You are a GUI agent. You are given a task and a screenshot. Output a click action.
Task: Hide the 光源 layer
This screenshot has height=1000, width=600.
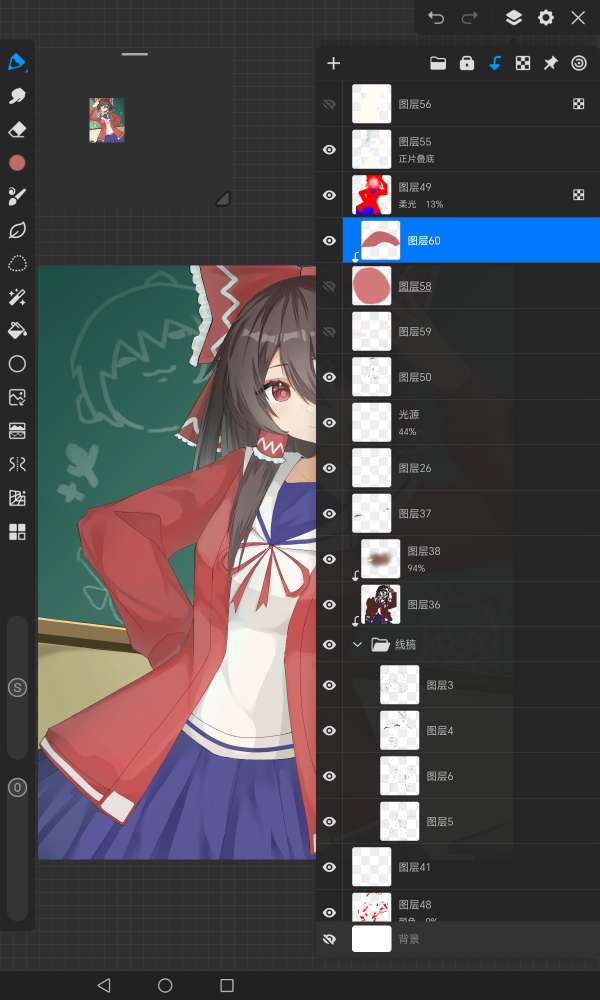click(329, 423)
